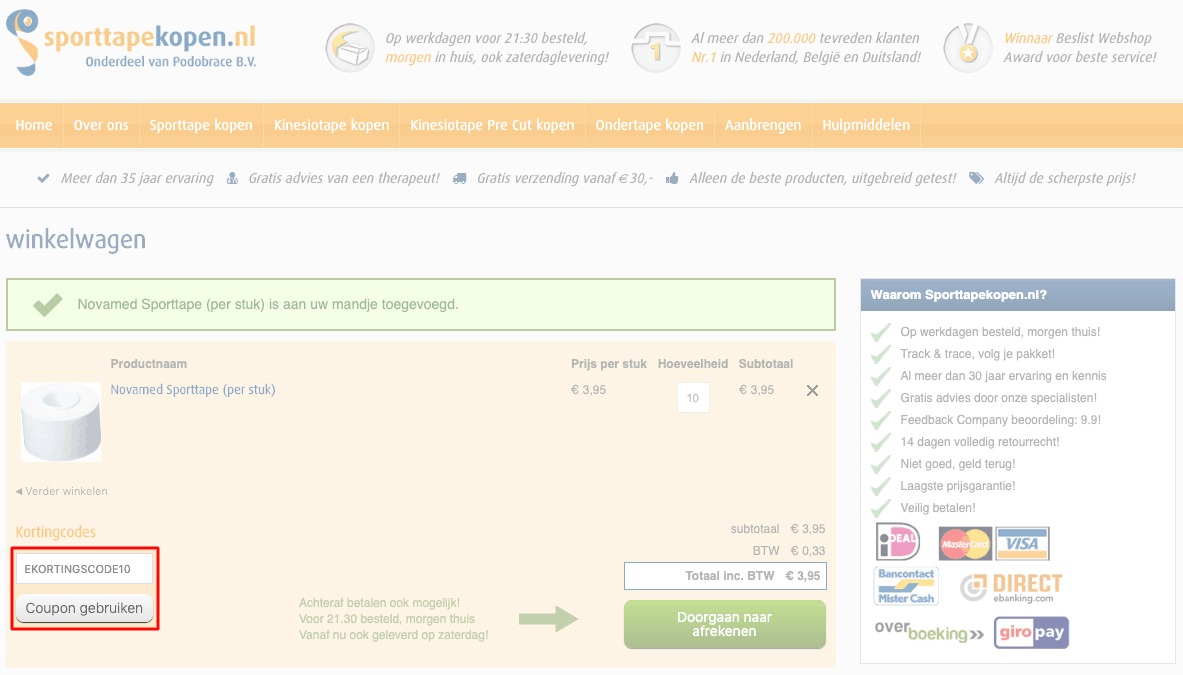Image resolution: width=1183 pixels, height=675 pixels.
Task: Click checkmark next to 'Gratis advies door onze specialisten!'
Action: tap(881, 397)
